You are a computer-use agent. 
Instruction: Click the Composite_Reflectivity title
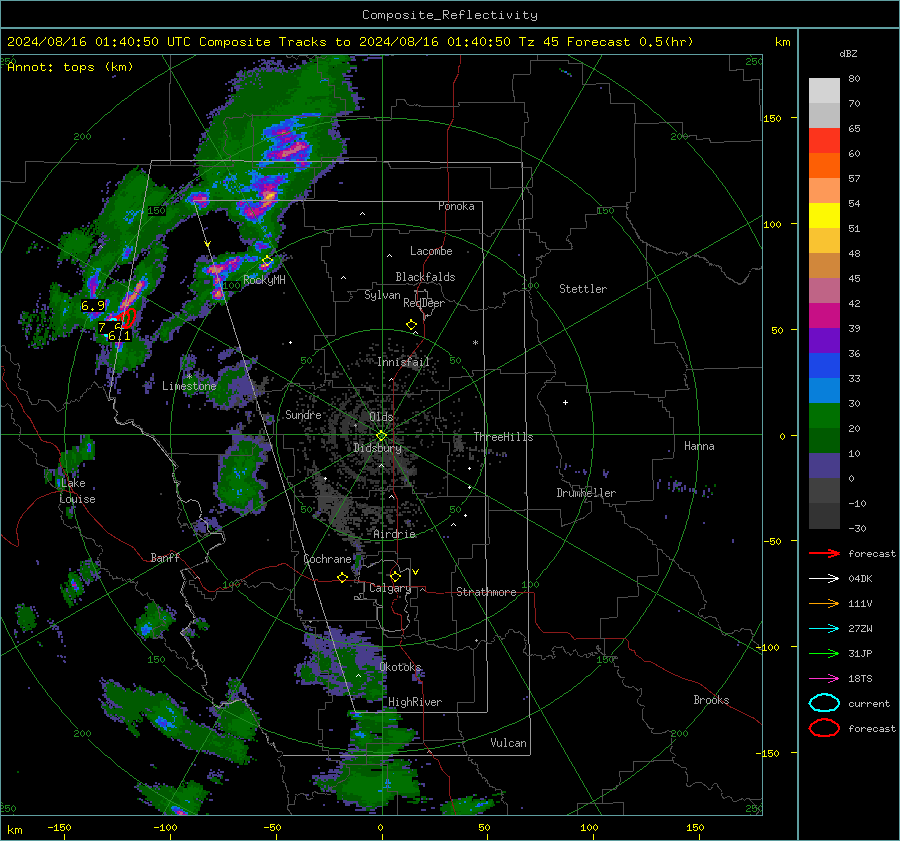pos(450,15)
